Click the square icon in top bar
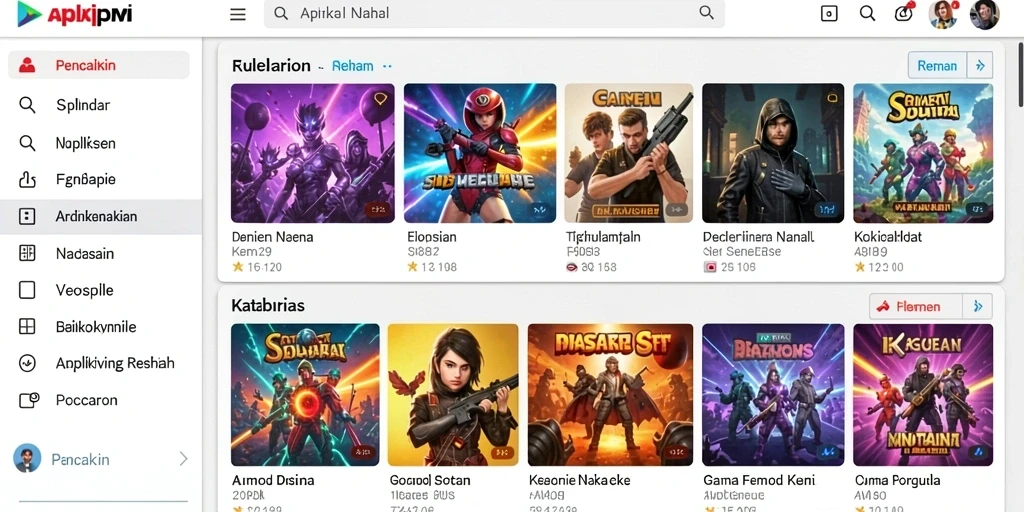Image resolution: width=1024 pixels, height=512 pixels. (x=829, y=14)
